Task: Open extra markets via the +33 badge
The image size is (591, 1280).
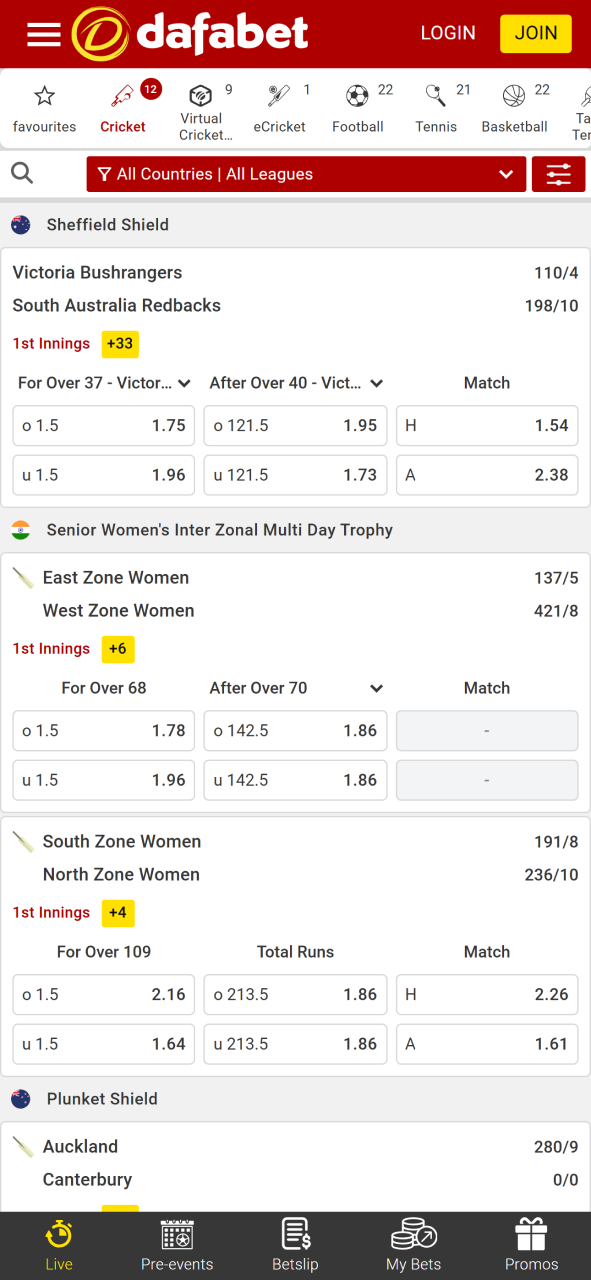Action: pyautogui.click(x=118, y=343)
